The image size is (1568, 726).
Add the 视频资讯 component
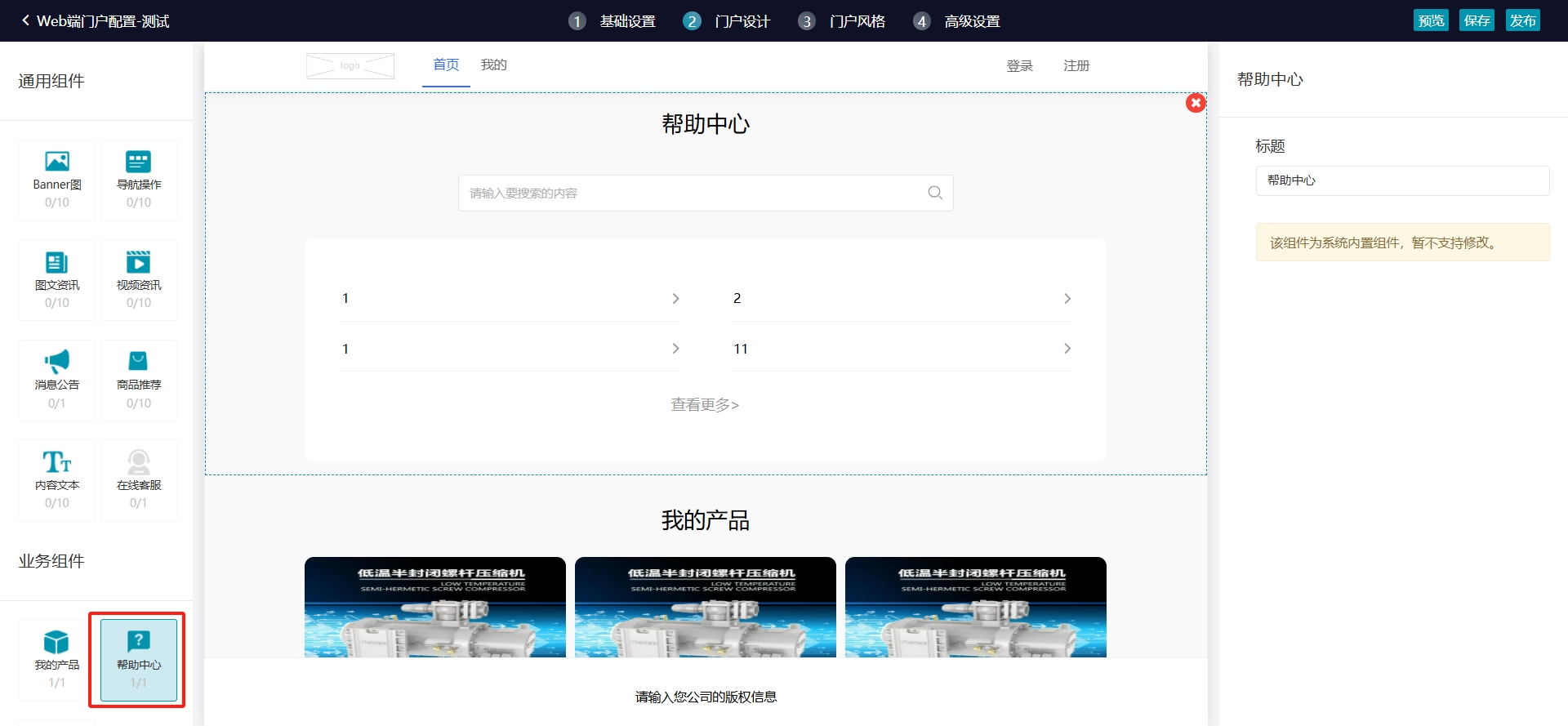click(x=139, y=280)
